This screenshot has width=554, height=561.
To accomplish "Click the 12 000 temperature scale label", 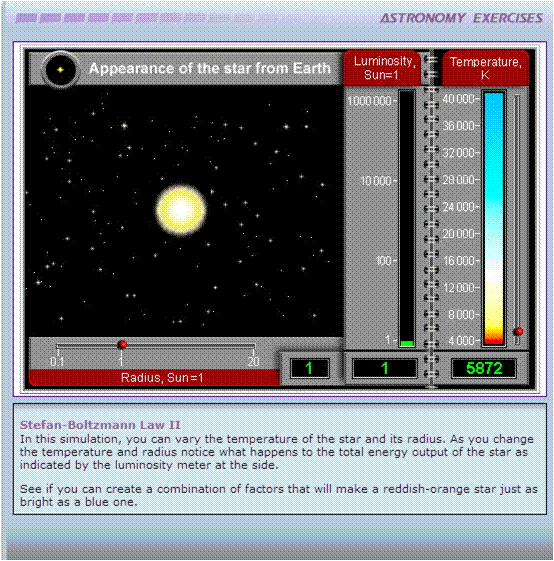I will (x=460, y=287).
